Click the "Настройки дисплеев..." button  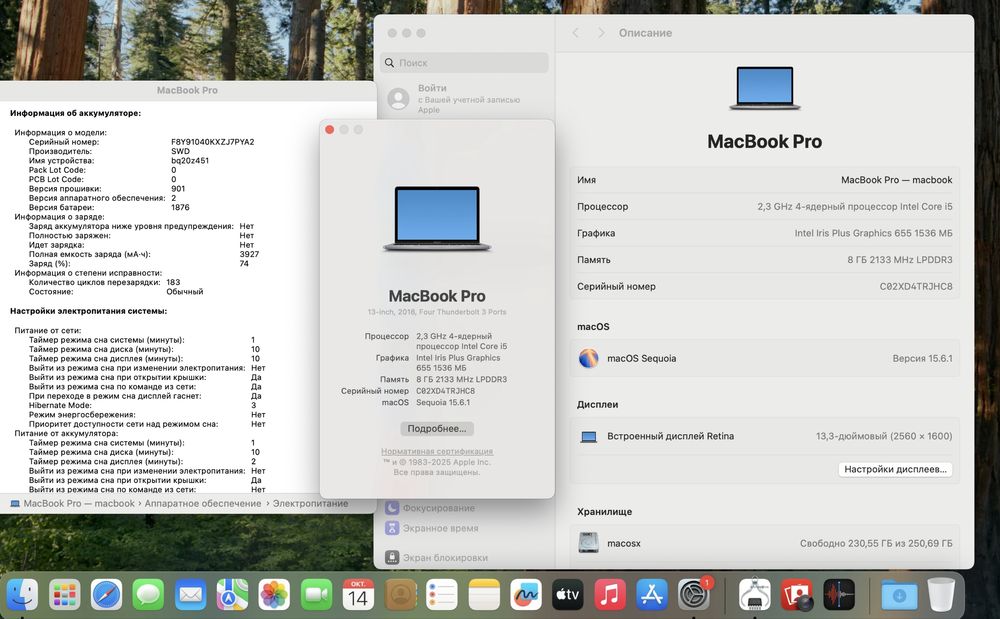pyautogui.click(x=895, y=469)
